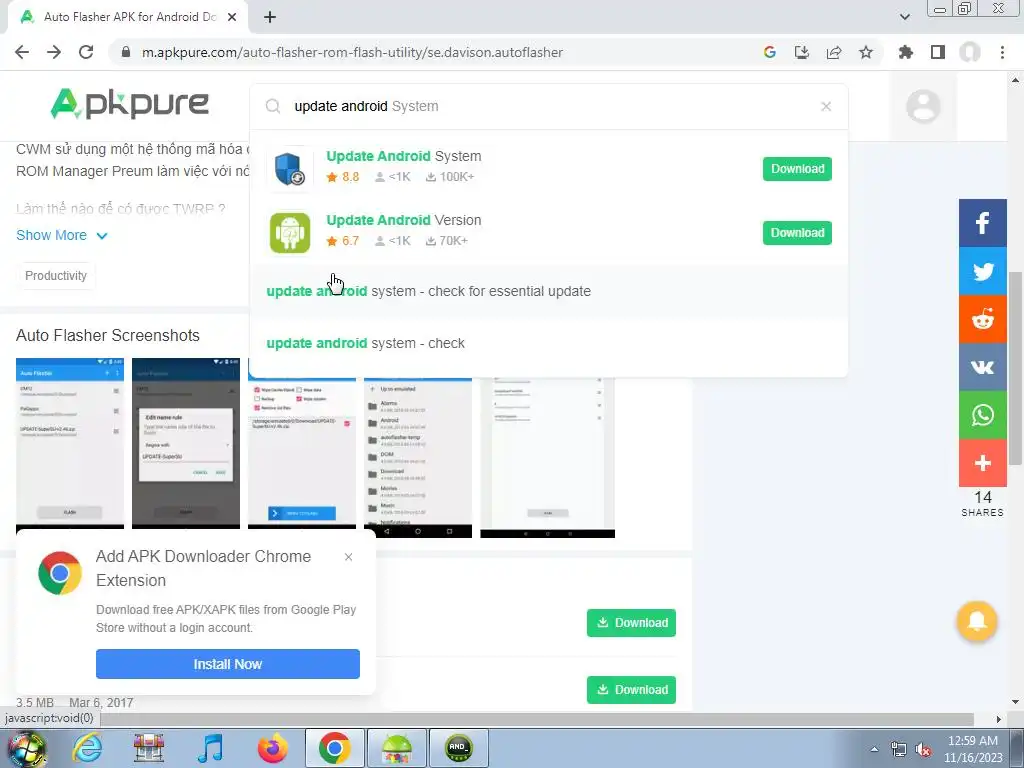Focus the search input field
Image resolution: width=1024 pixels, height=768 pixels.
(549, 106)
